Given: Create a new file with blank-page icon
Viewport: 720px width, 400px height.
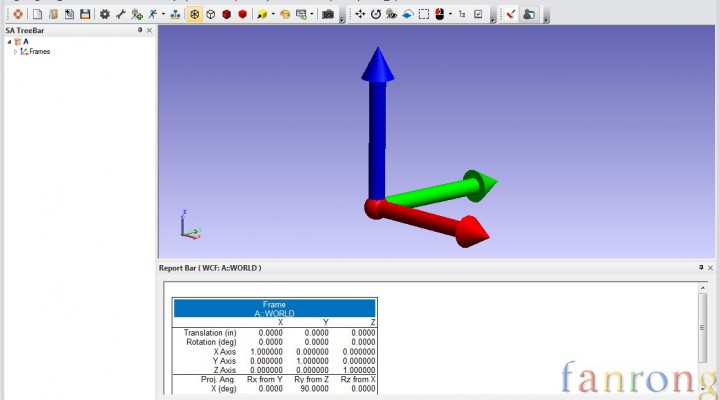Looking at the screenshot, I should pos(38,14).
